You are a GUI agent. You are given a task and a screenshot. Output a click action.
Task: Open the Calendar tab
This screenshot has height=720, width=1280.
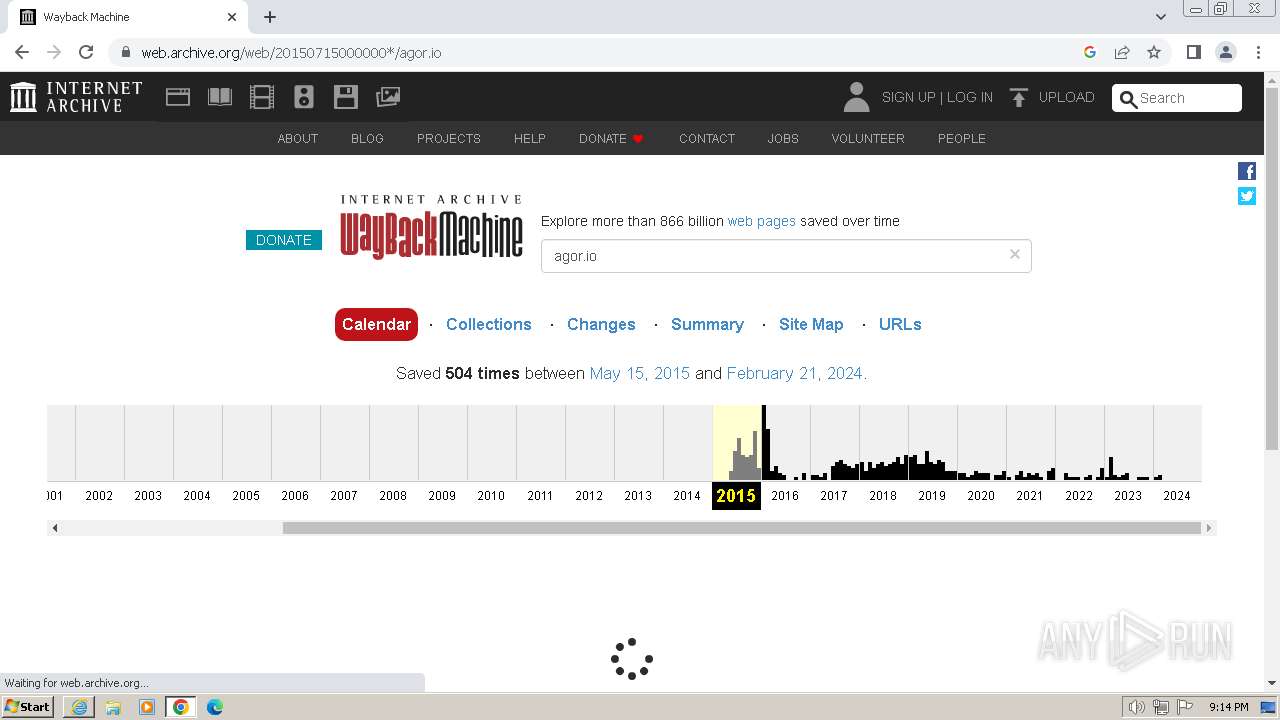(x=376, y=324)
